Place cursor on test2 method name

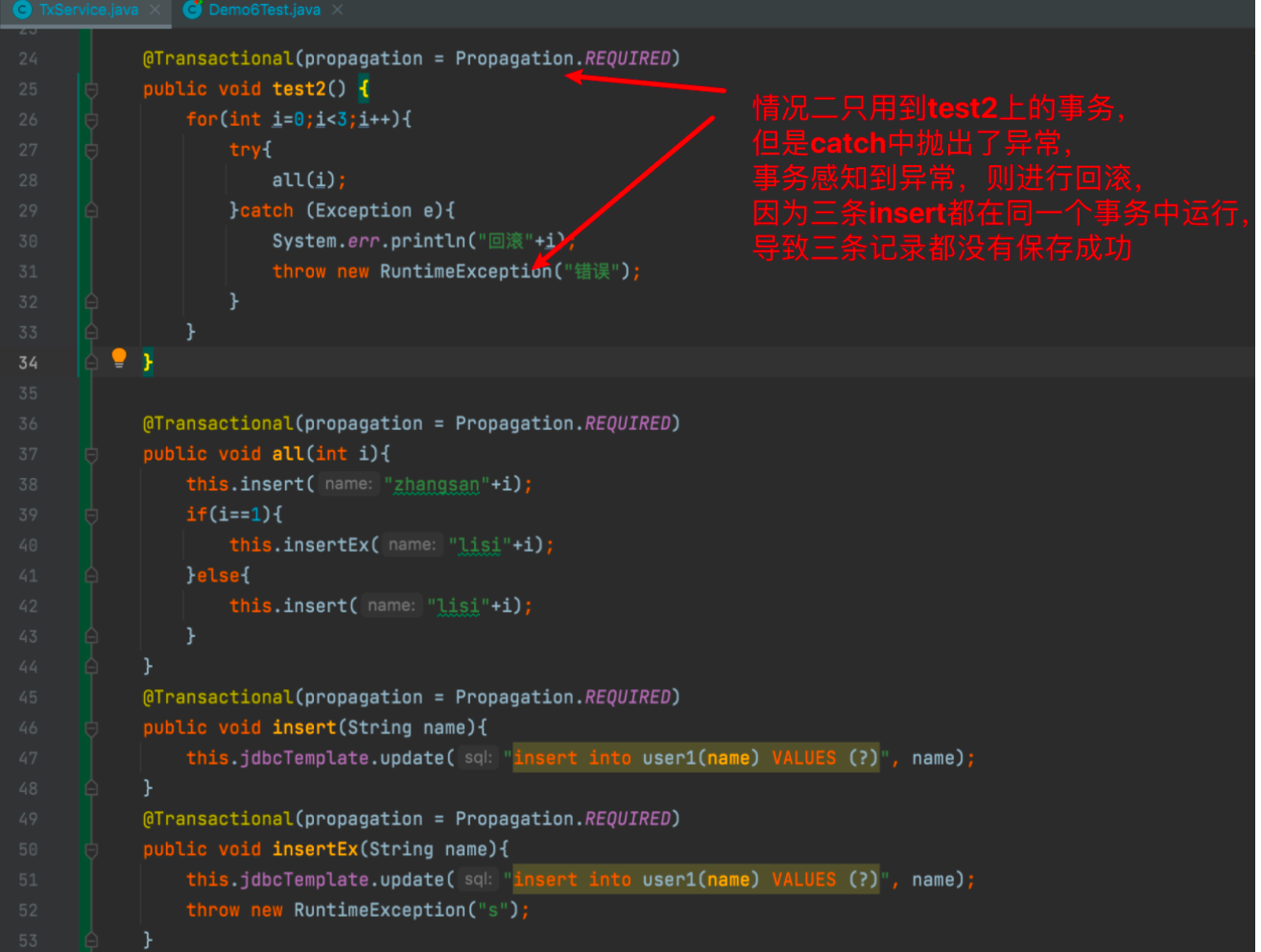298,89
